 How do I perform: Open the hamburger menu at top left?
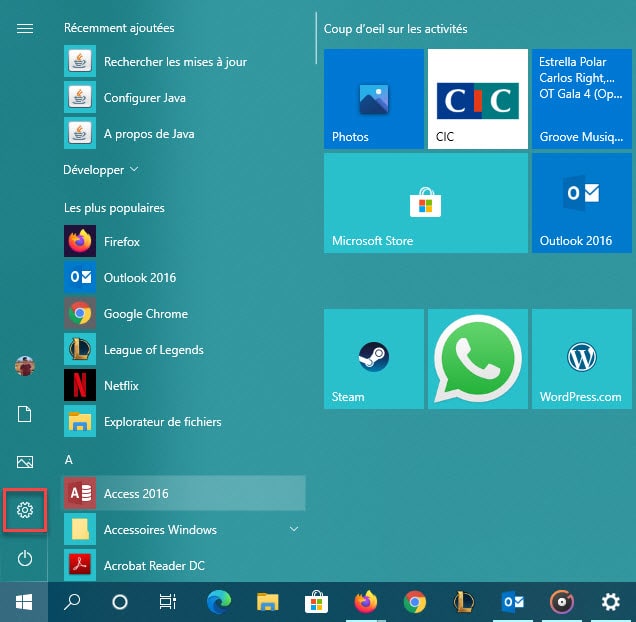tap(25, 28)
